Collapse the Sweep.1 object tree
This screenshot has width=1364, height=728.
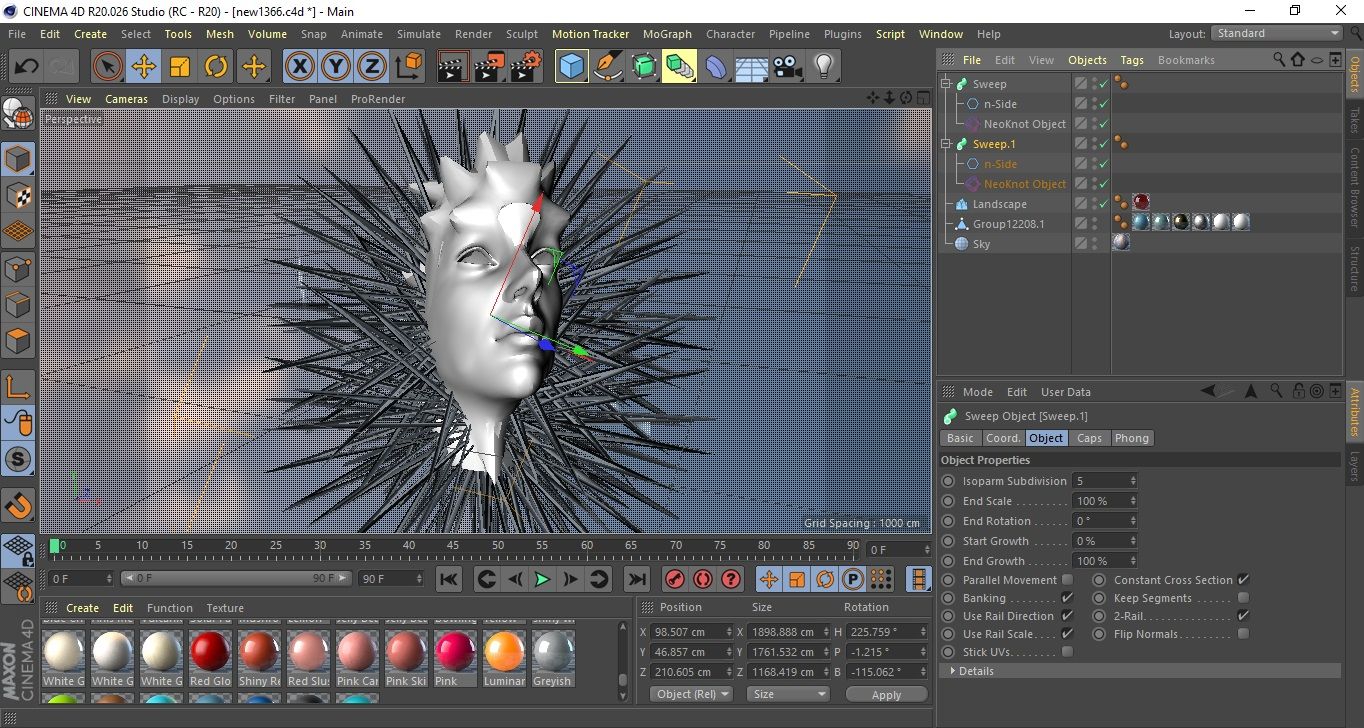click(x=945, y=144)
